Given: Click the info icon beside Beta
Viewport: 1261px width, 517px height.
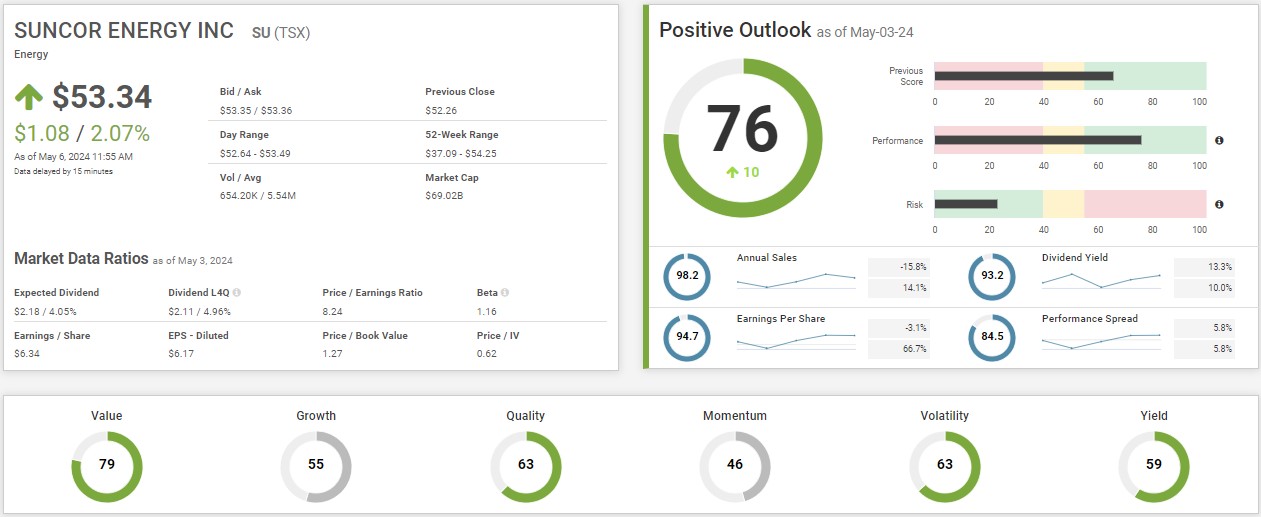Looking at the screenshot, I should click(505, 293).
